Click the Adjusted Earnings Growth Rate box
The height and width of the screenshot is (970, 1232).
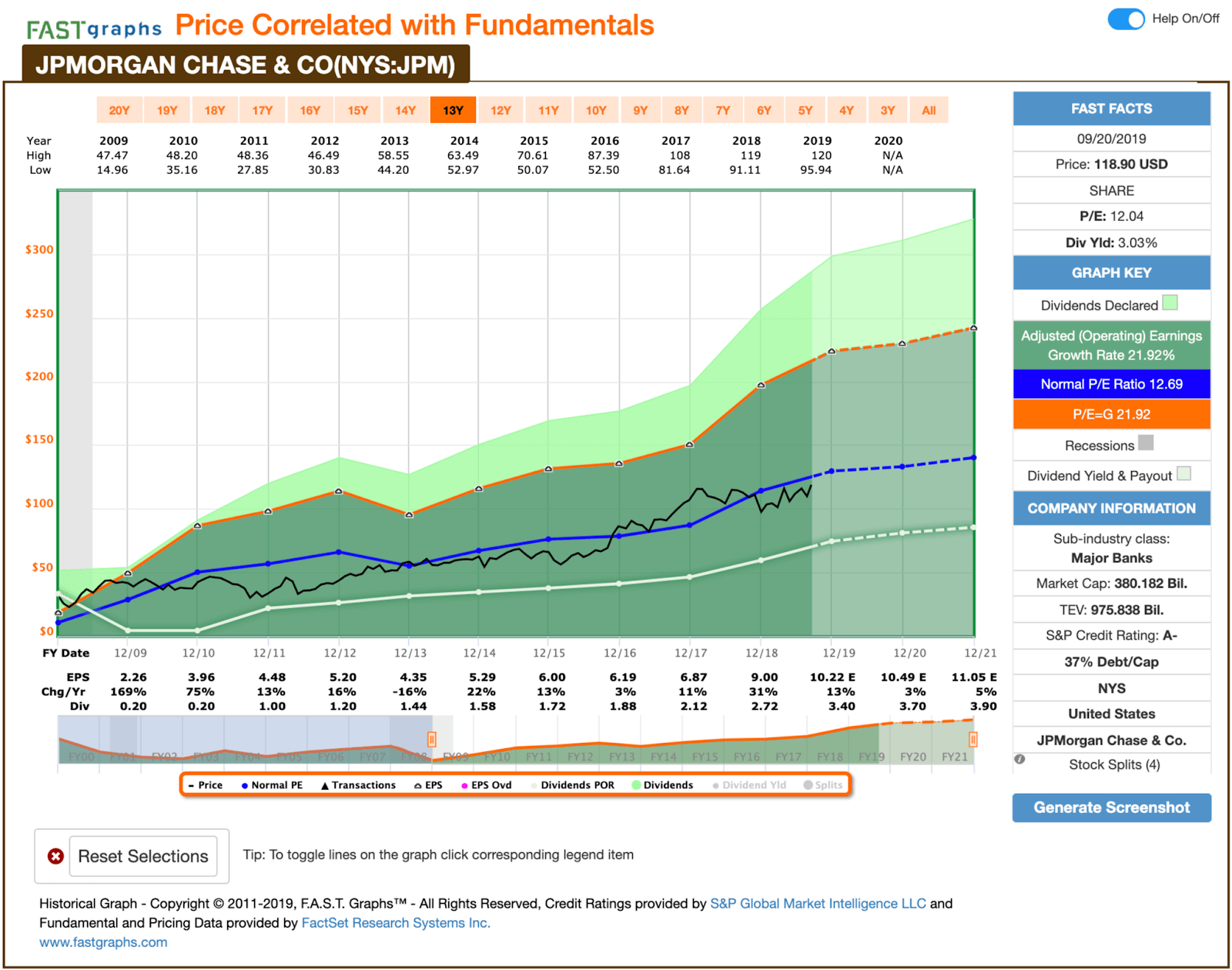[x=1111, y=345]
